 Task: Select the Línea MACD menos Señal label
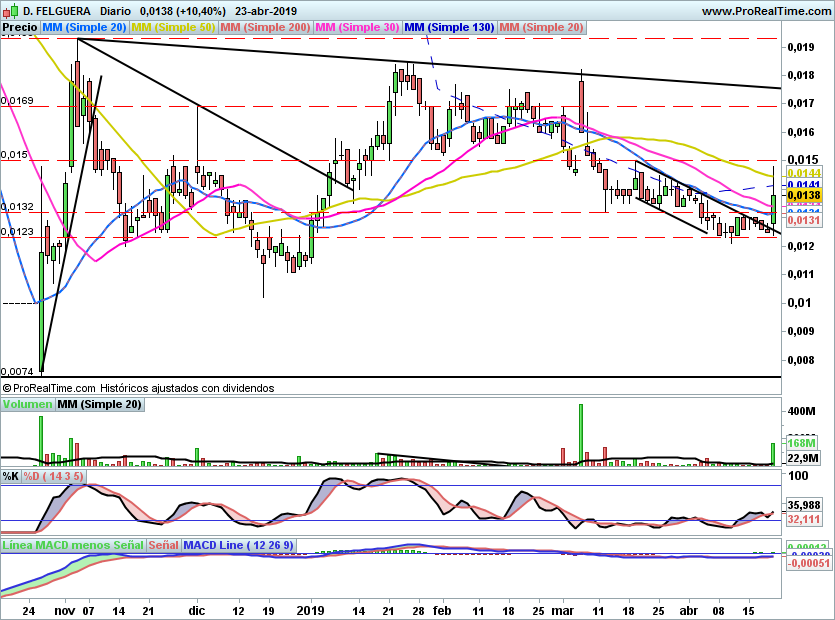(x=73, y=546)
